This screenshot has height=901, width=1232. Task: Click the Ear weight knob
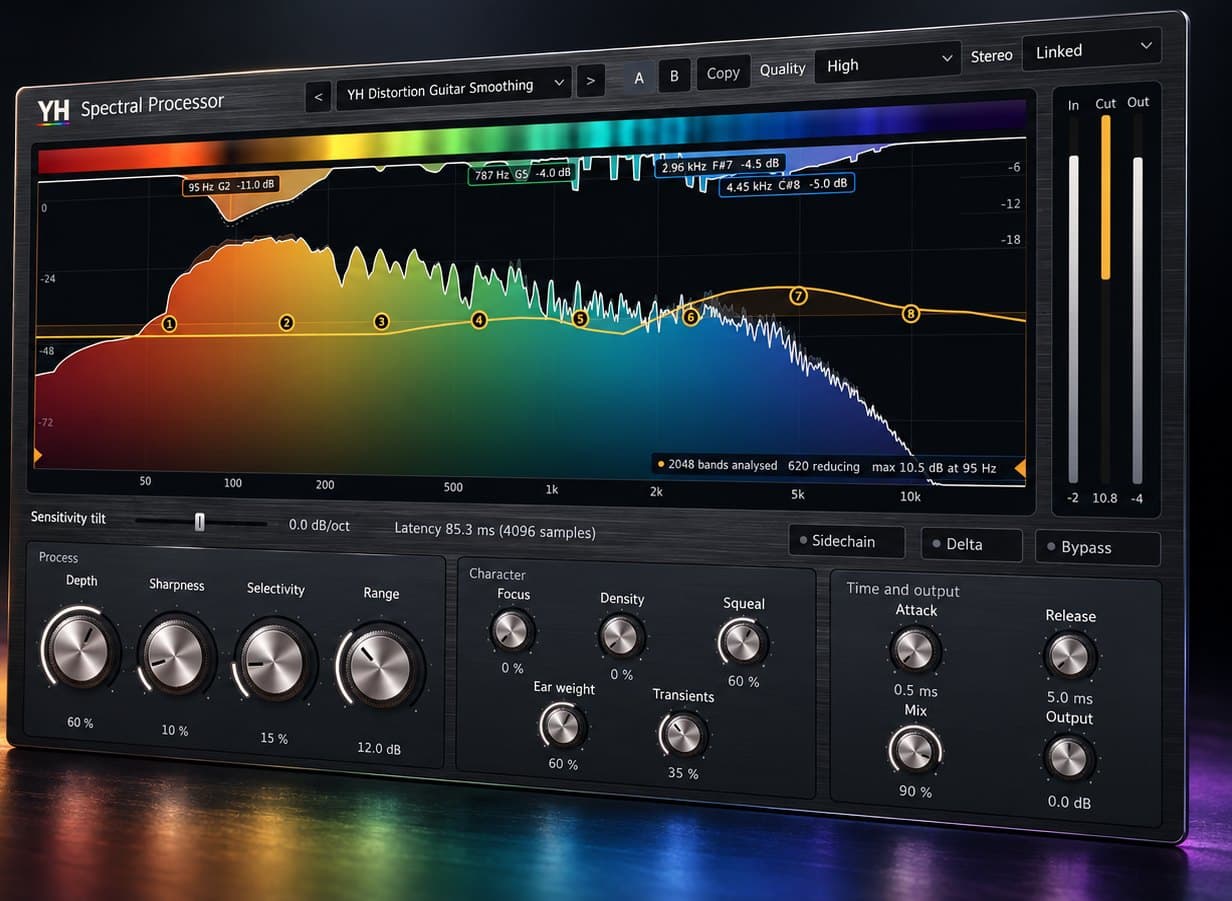tap(563, 726)
